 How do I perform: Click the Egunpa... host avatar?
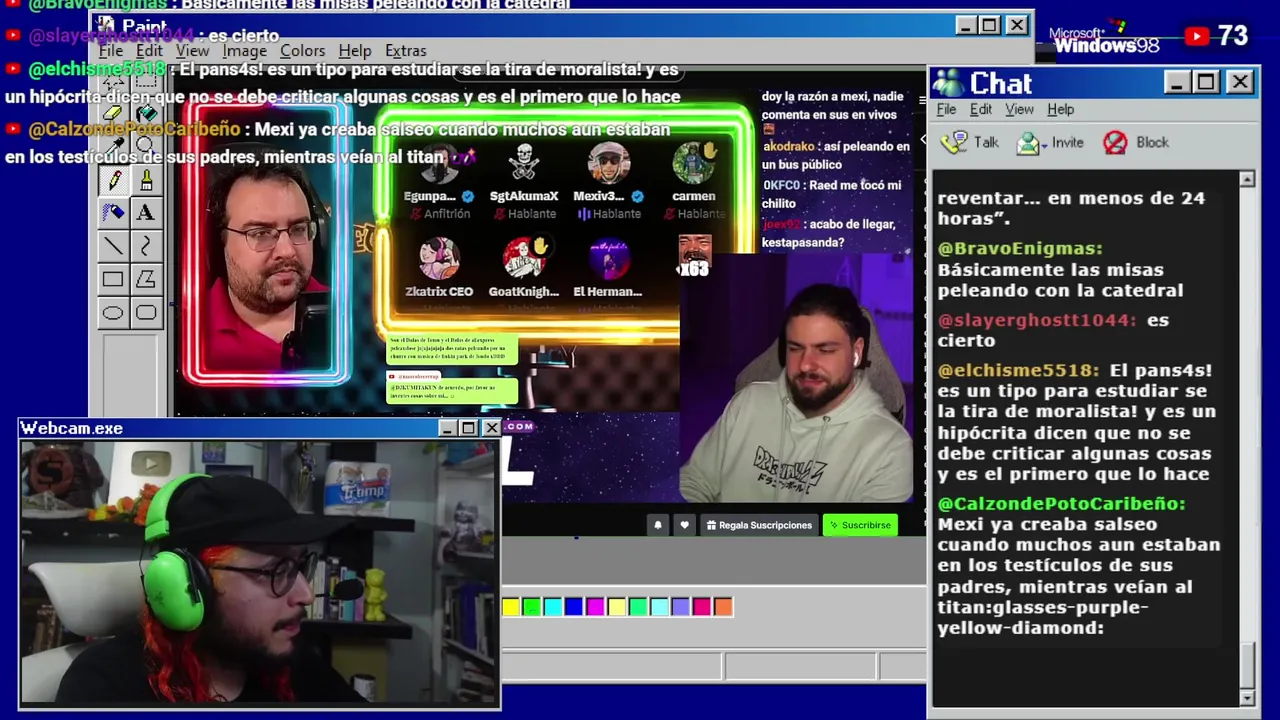439,163
